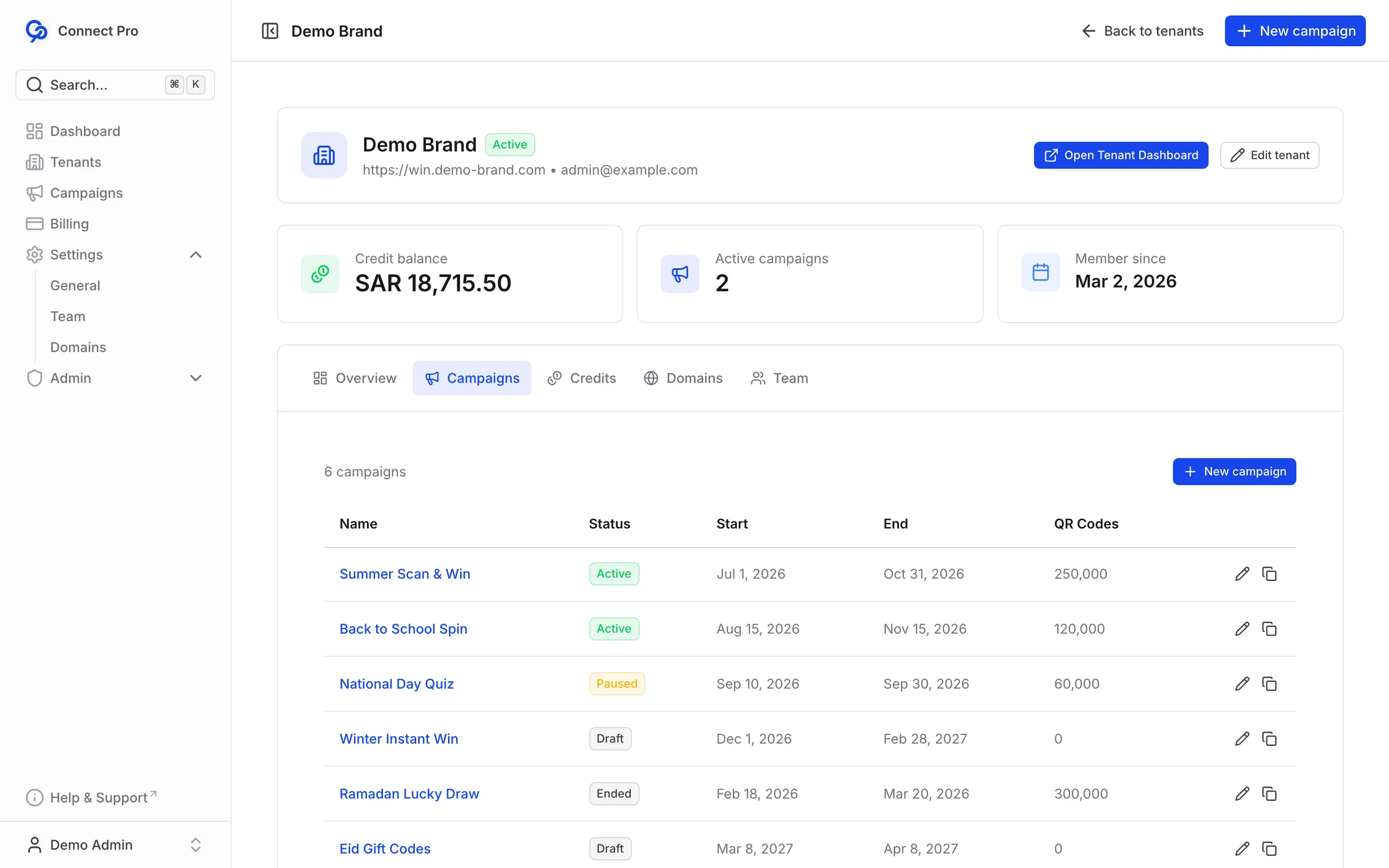This screenshot has height=868, width=1389.
Task: Duplicate the Back to School Spin campaign
Action: click(1269, 628)
